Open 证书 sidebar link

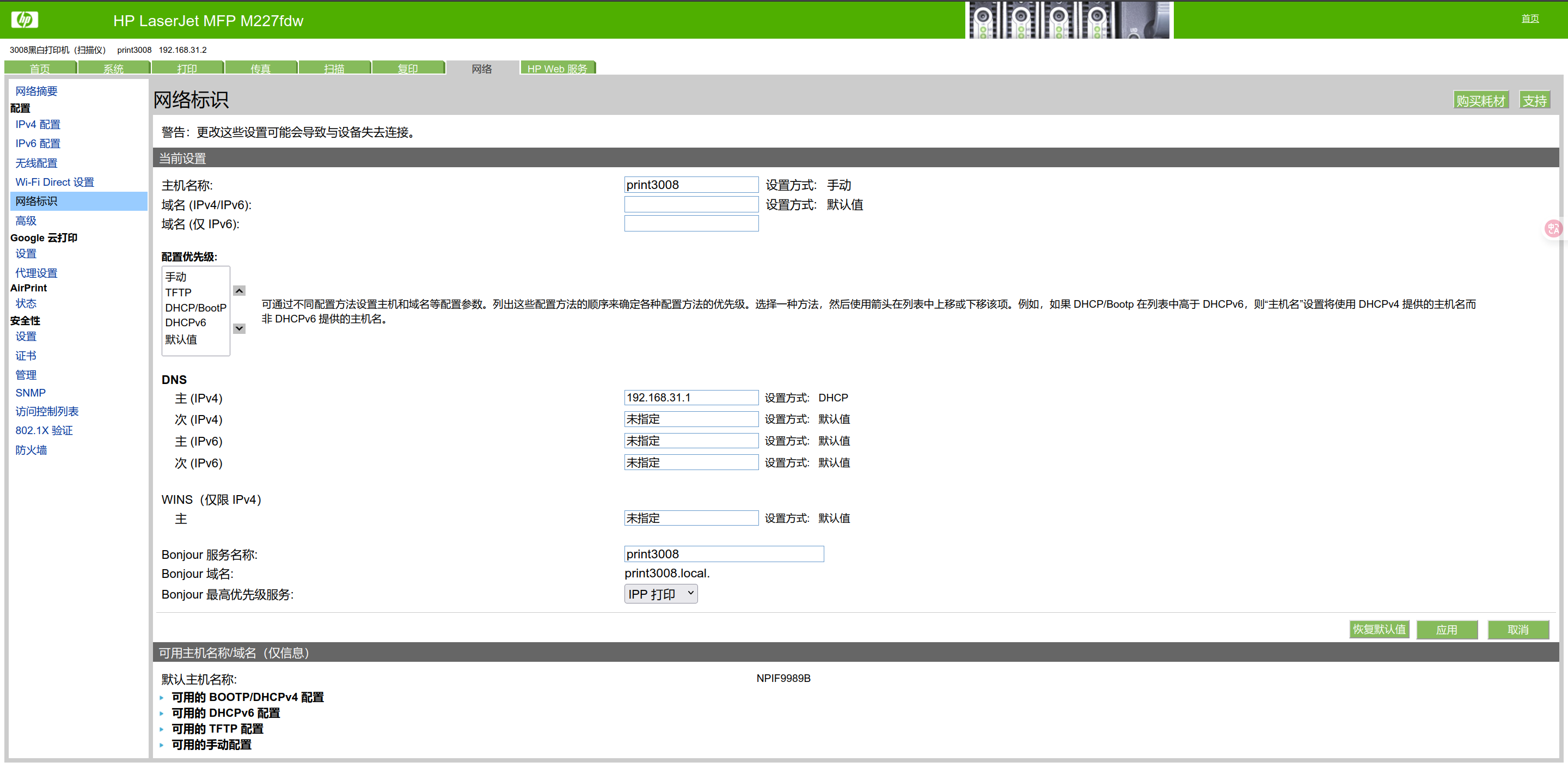pyautogui.click(x=26, y=356)
